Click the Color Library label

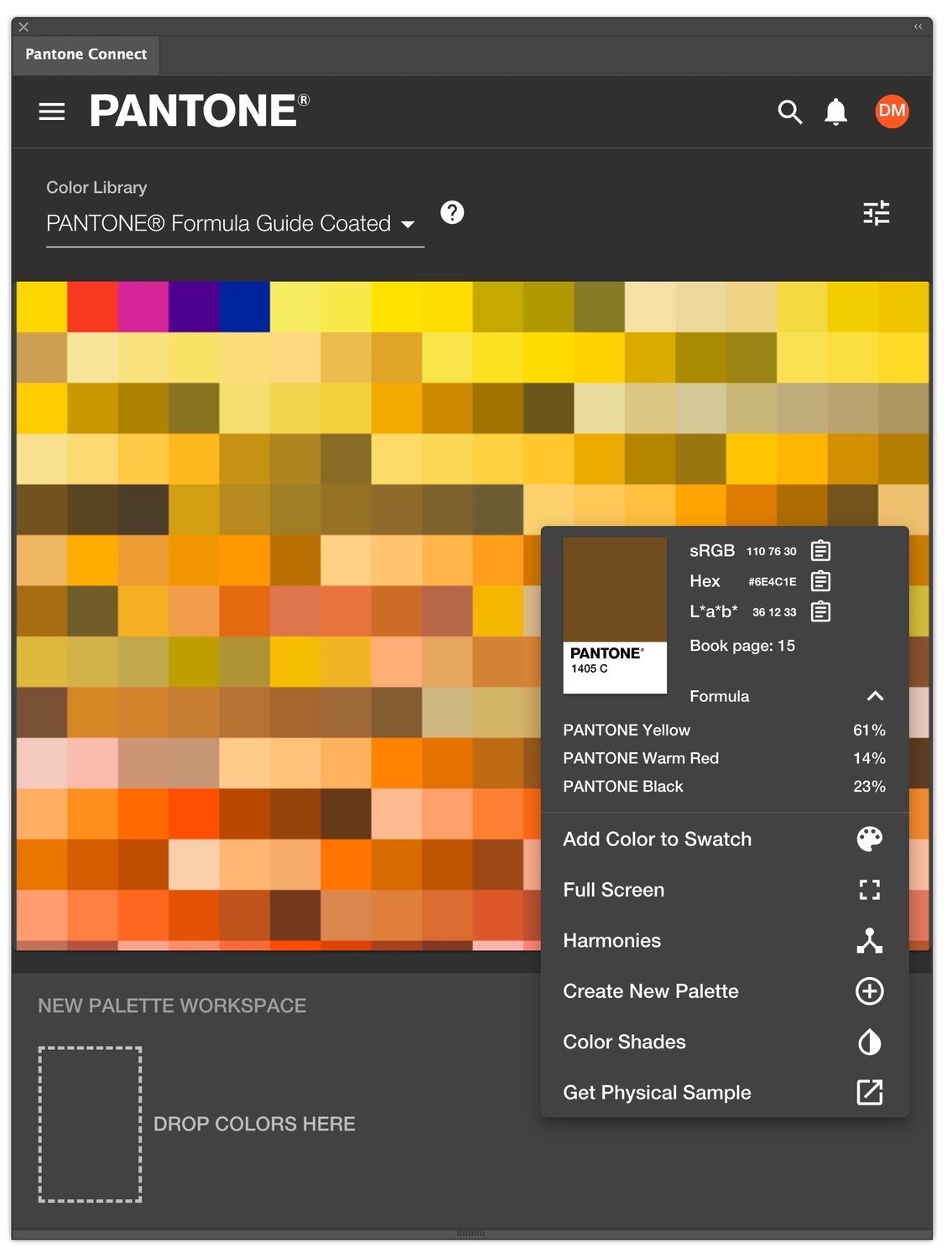click(x=96, y=188)
